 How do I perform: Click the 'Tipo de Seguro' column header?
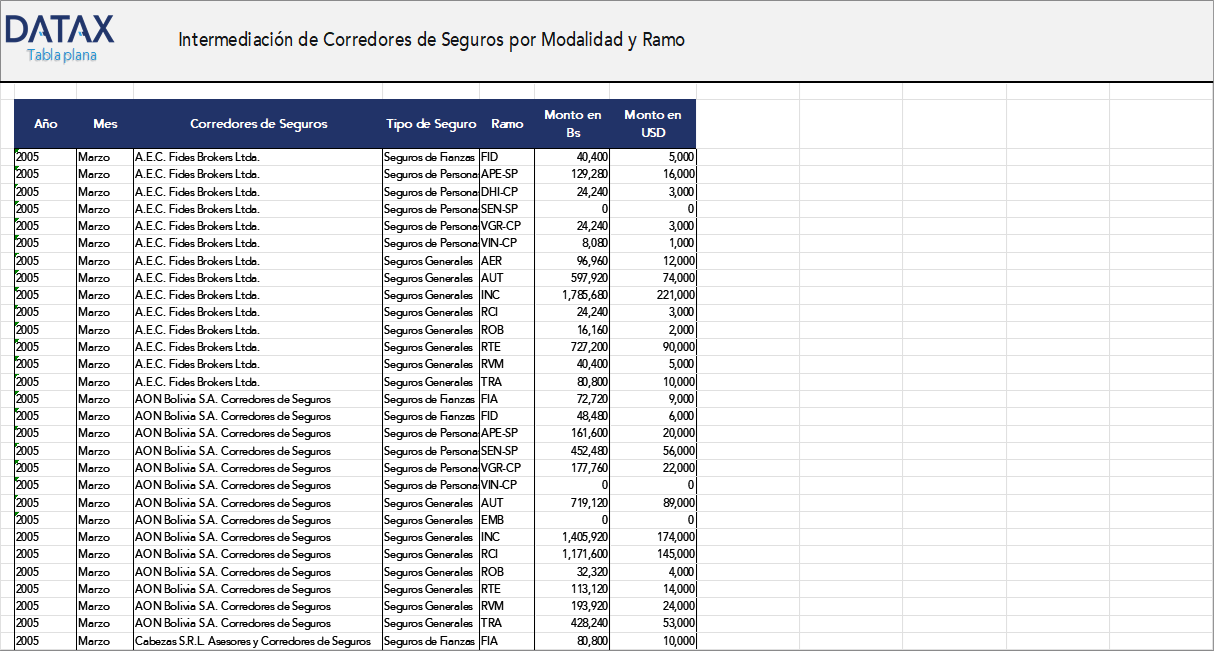(x=431, y=124)
